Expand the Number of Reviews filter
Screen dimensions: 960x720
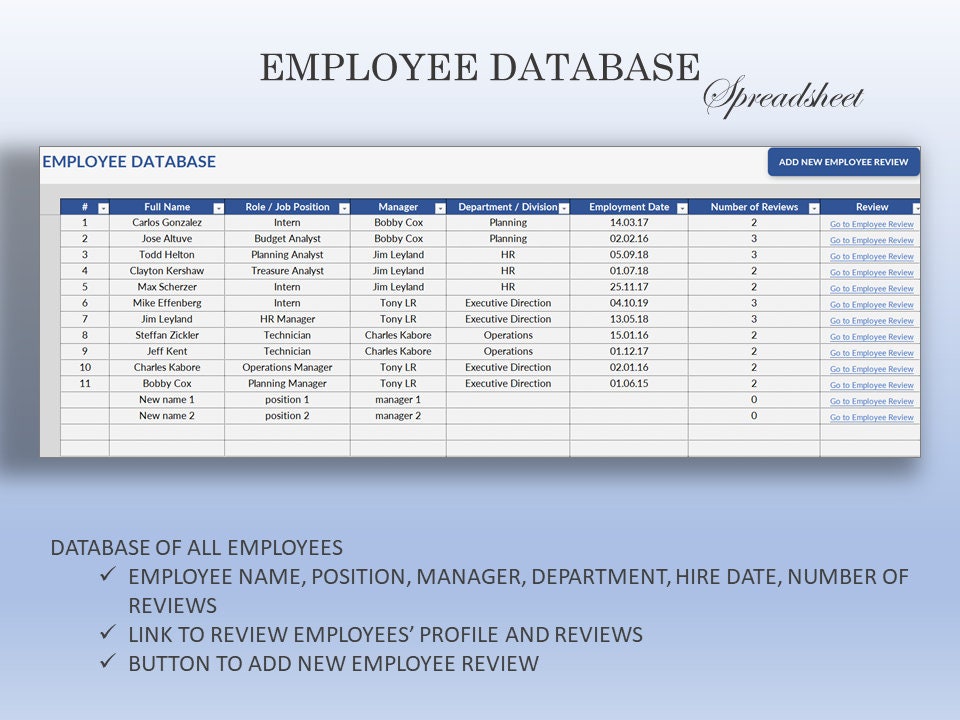(814, 209)
